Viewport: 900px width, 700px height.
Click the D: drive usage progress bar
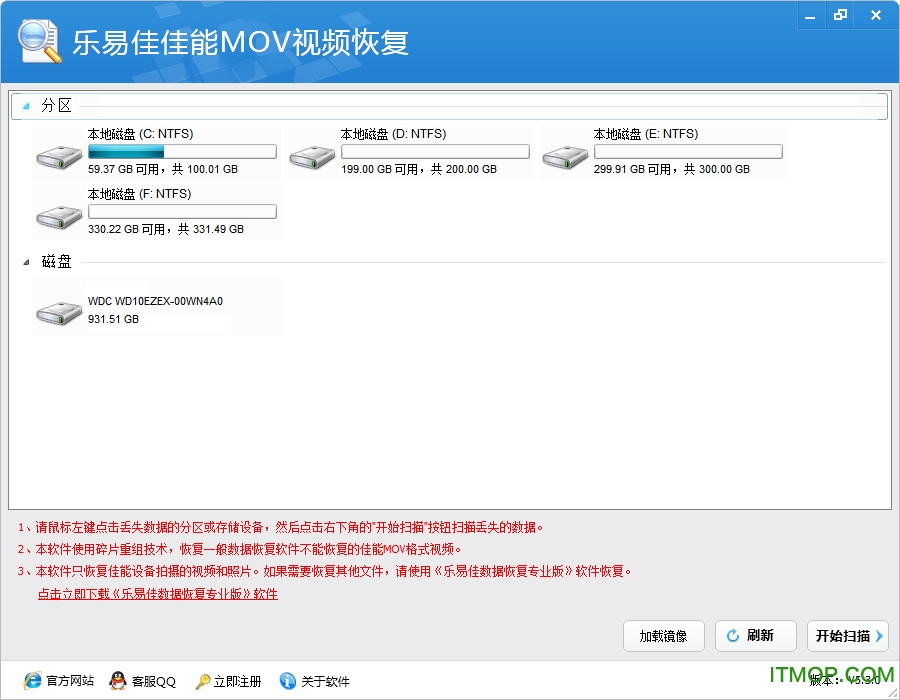pos(435,151)
